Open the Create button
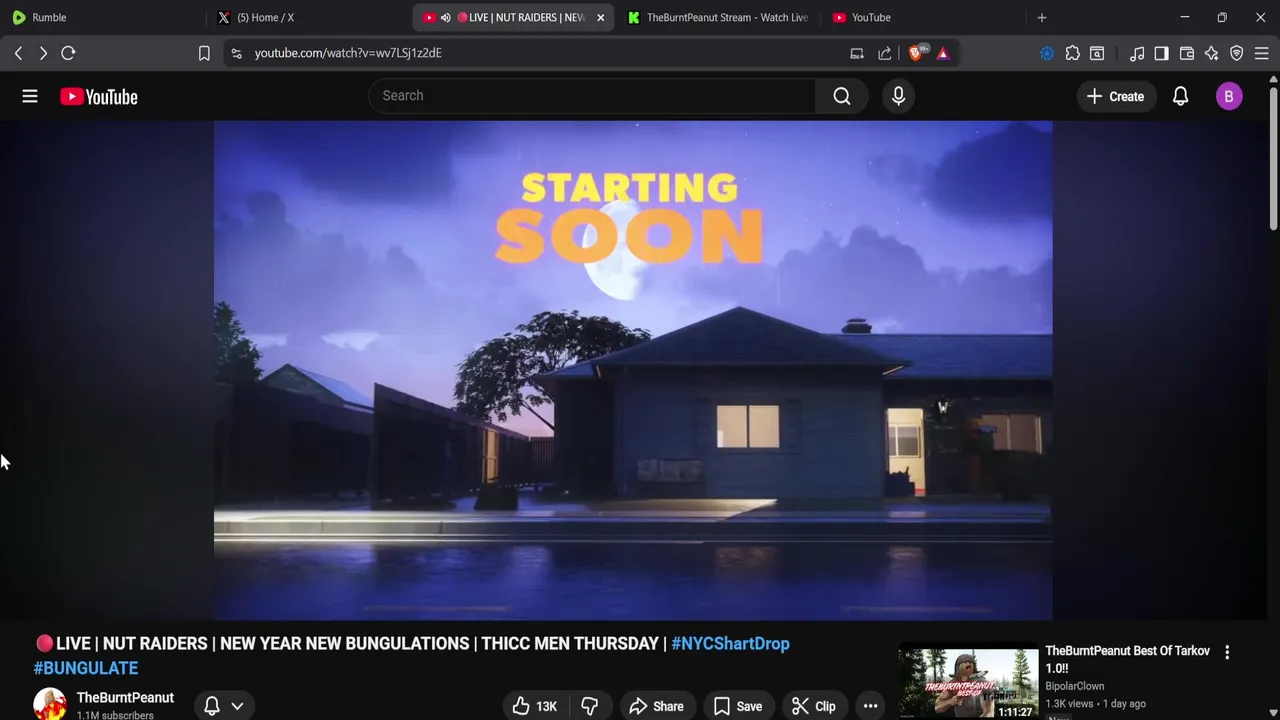Viewport: 1280px width, 720px height. point(1115,96)
